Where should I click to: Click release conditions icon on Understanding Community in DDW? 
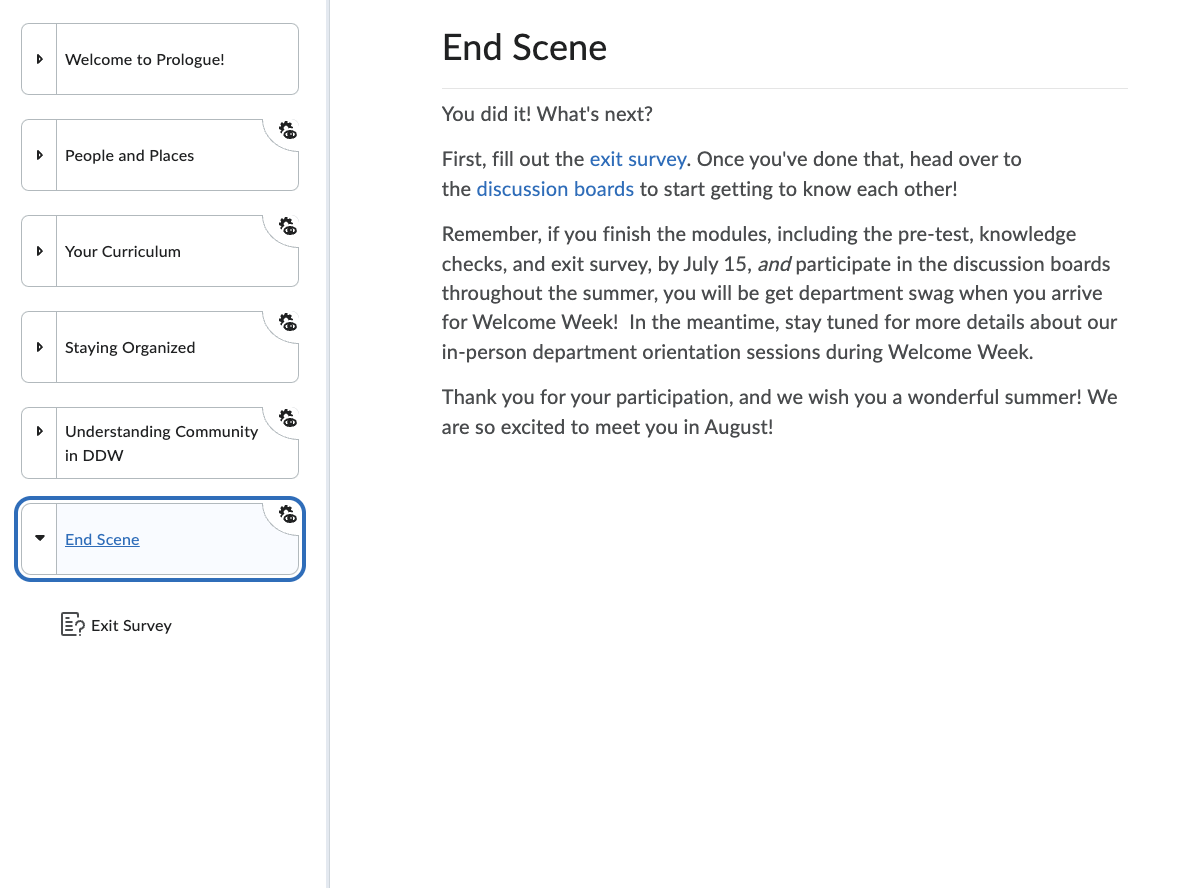[x=287, y=419]
